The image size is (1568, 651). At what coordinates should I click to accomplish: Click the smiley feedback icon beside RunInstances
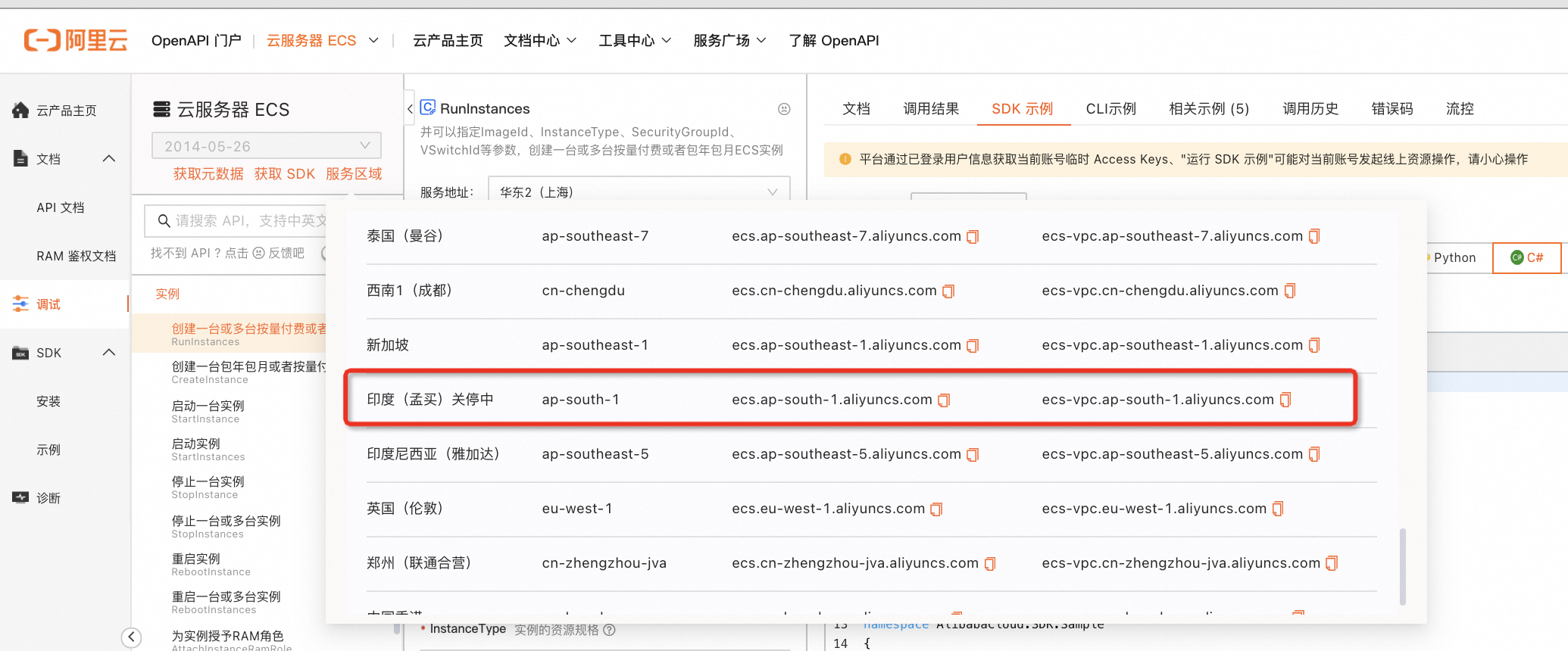[x=784, y=109]
